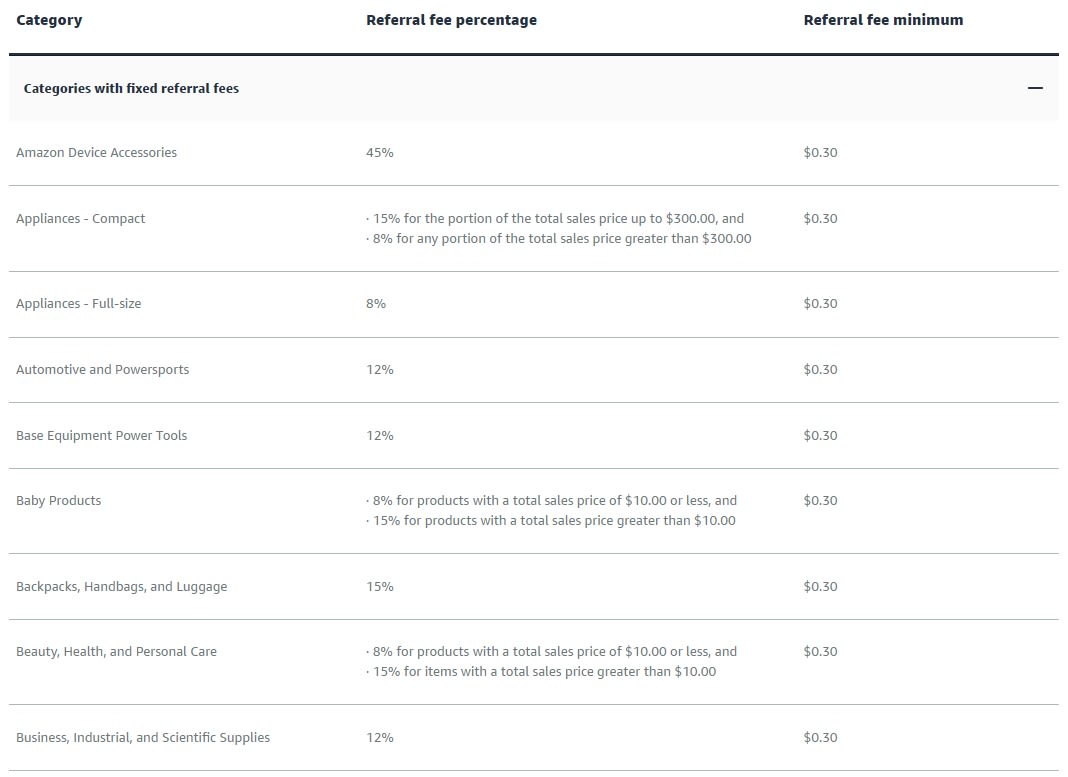Click the Referral fee minimum column header
Image resolution: width=1068 pixels, height=777 pixels.
click(x=883, y=19)
